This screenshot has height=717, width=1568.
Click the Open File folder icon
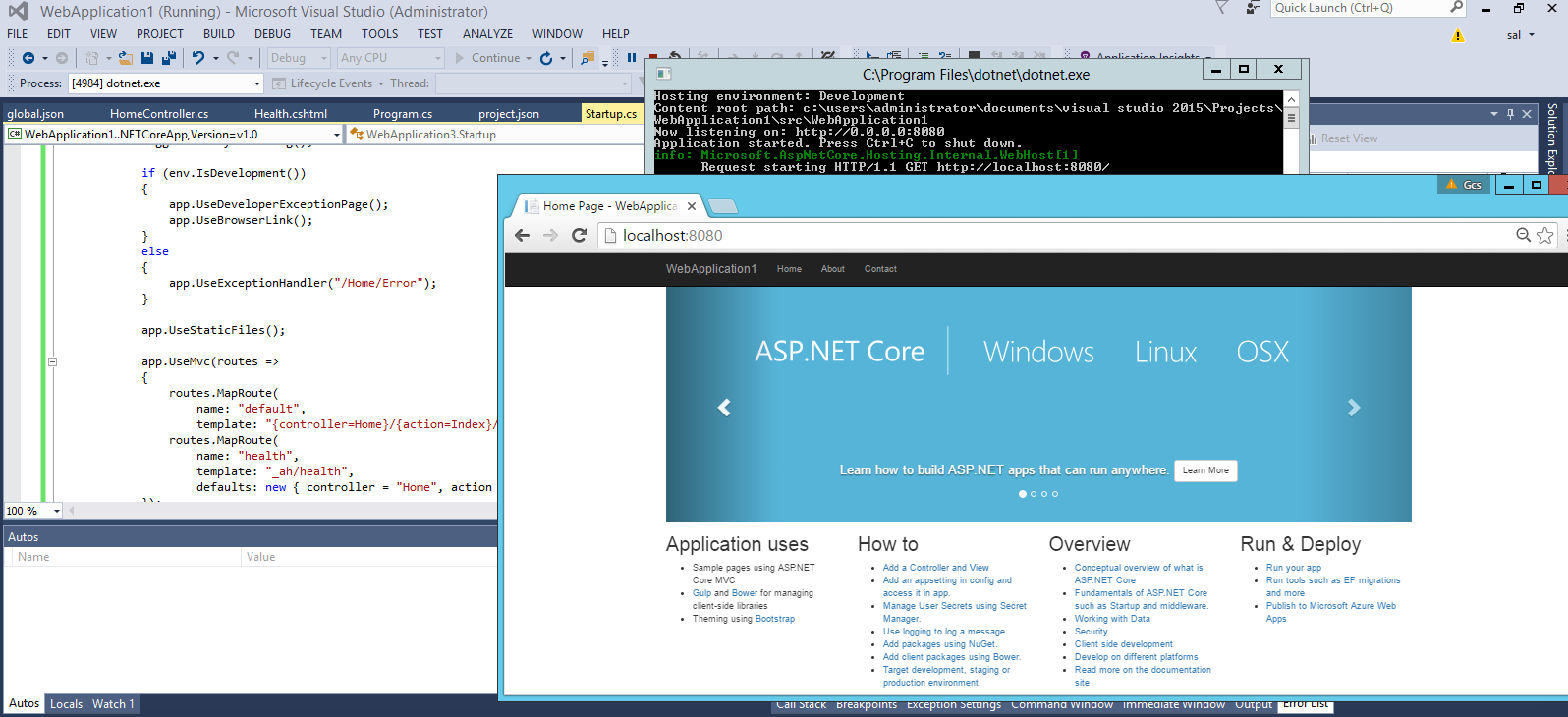[126, 58]
